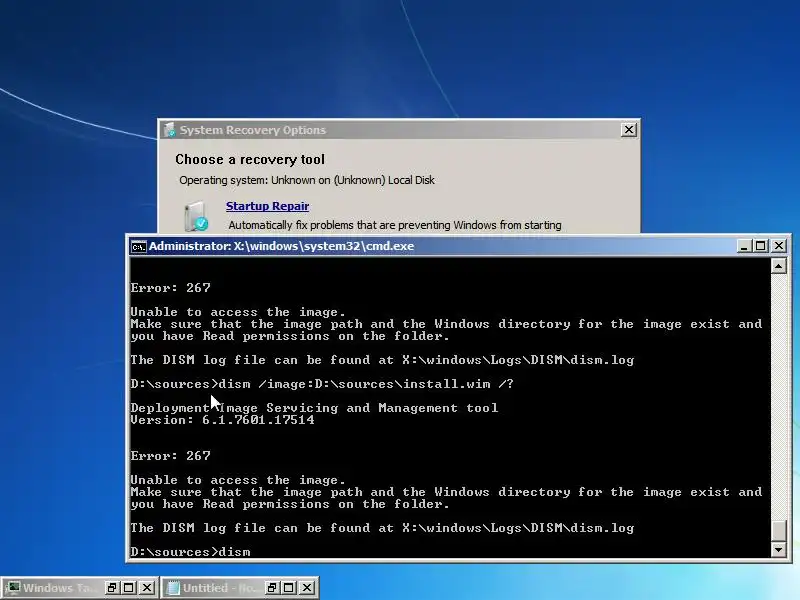This screenshot has width=800, height=600.
Task: Click the 'dism /image:D:\sources\install.wim /?' command line
Action: tap(366, 384)
